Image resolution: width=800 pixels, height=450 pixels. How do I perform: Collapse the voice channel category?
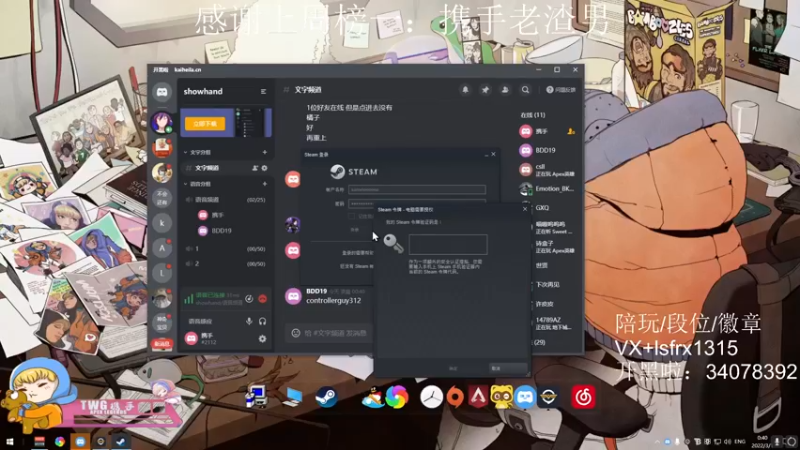pos(197,184)
